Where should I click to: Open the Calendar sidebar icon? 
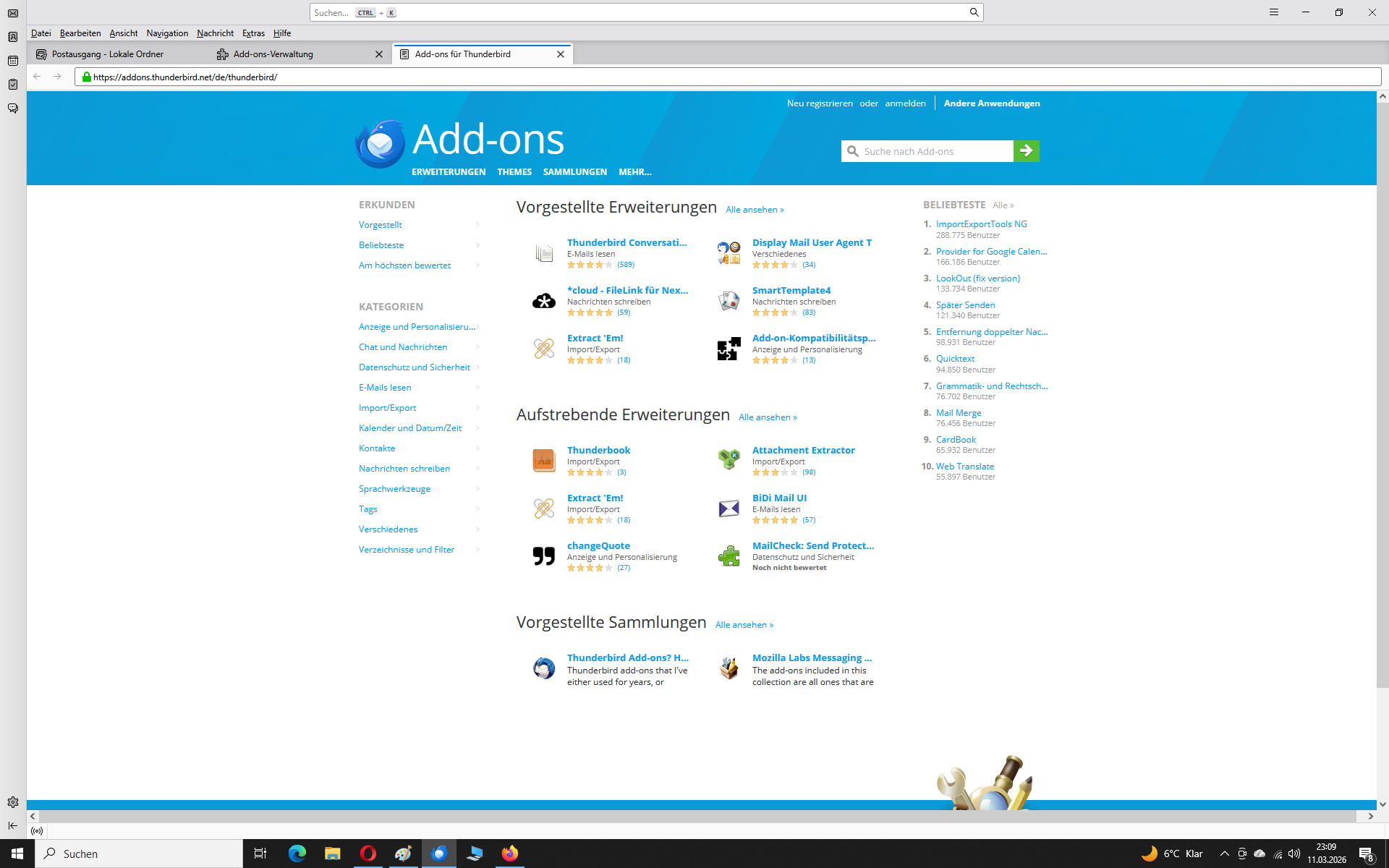pos(13,61)
